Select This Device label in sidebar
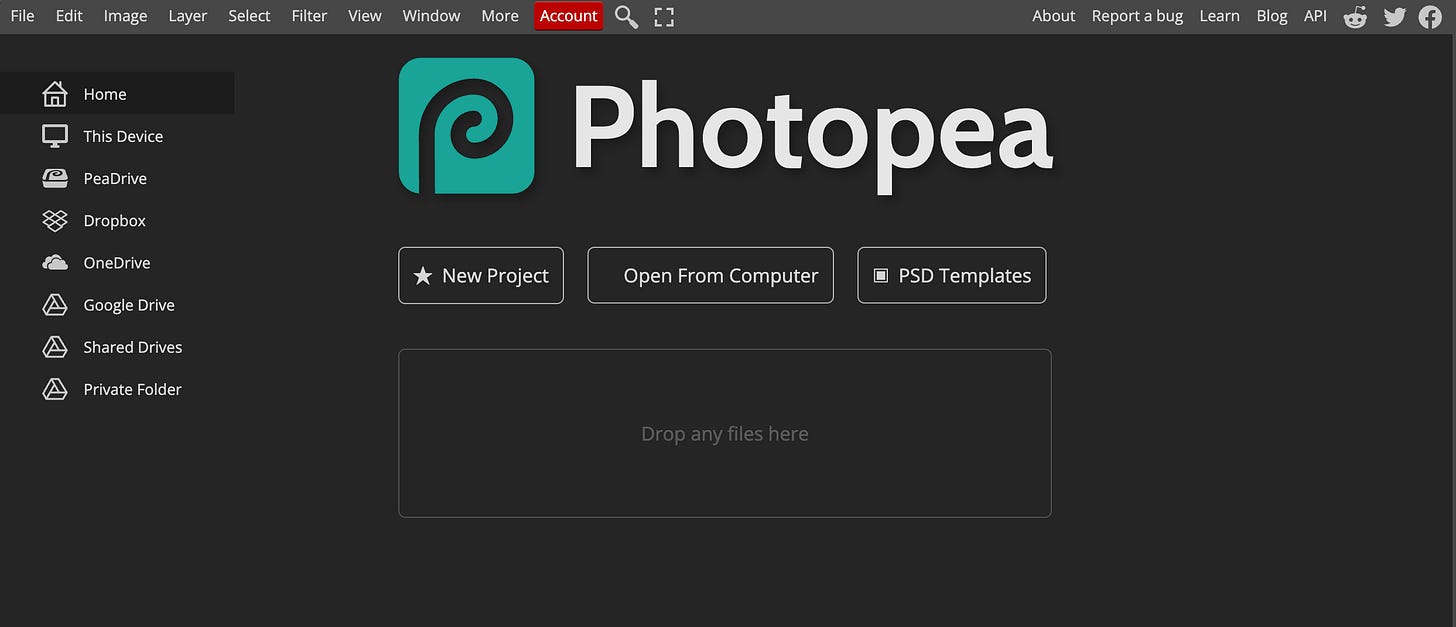The height and width of the screenshot is (627, 1456). click(123, 136)
